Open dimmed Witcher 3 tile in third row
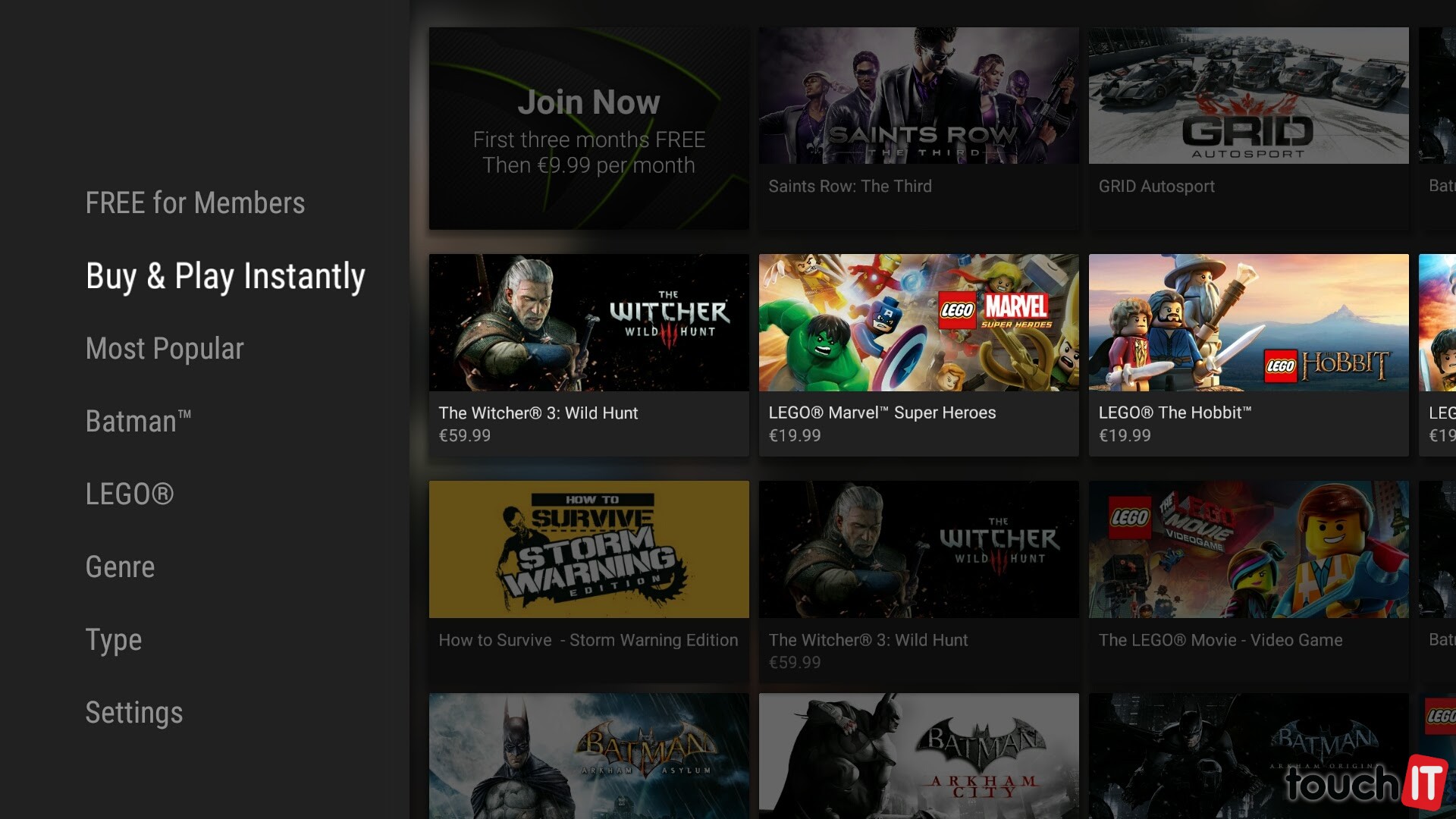The image size is (1456, 819). pos(918,550)
